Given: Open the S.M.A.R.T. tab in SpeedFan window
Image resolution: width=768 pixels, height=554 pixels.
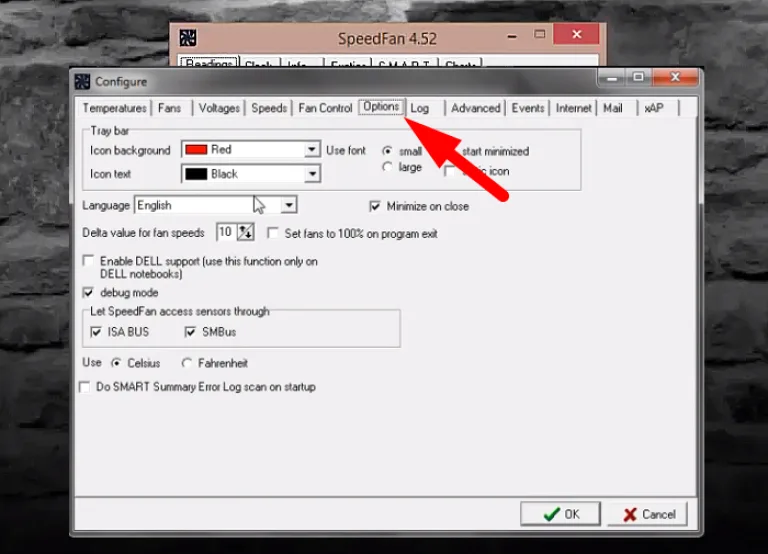Looking at the screenshot, I should (x=405, y=63).
